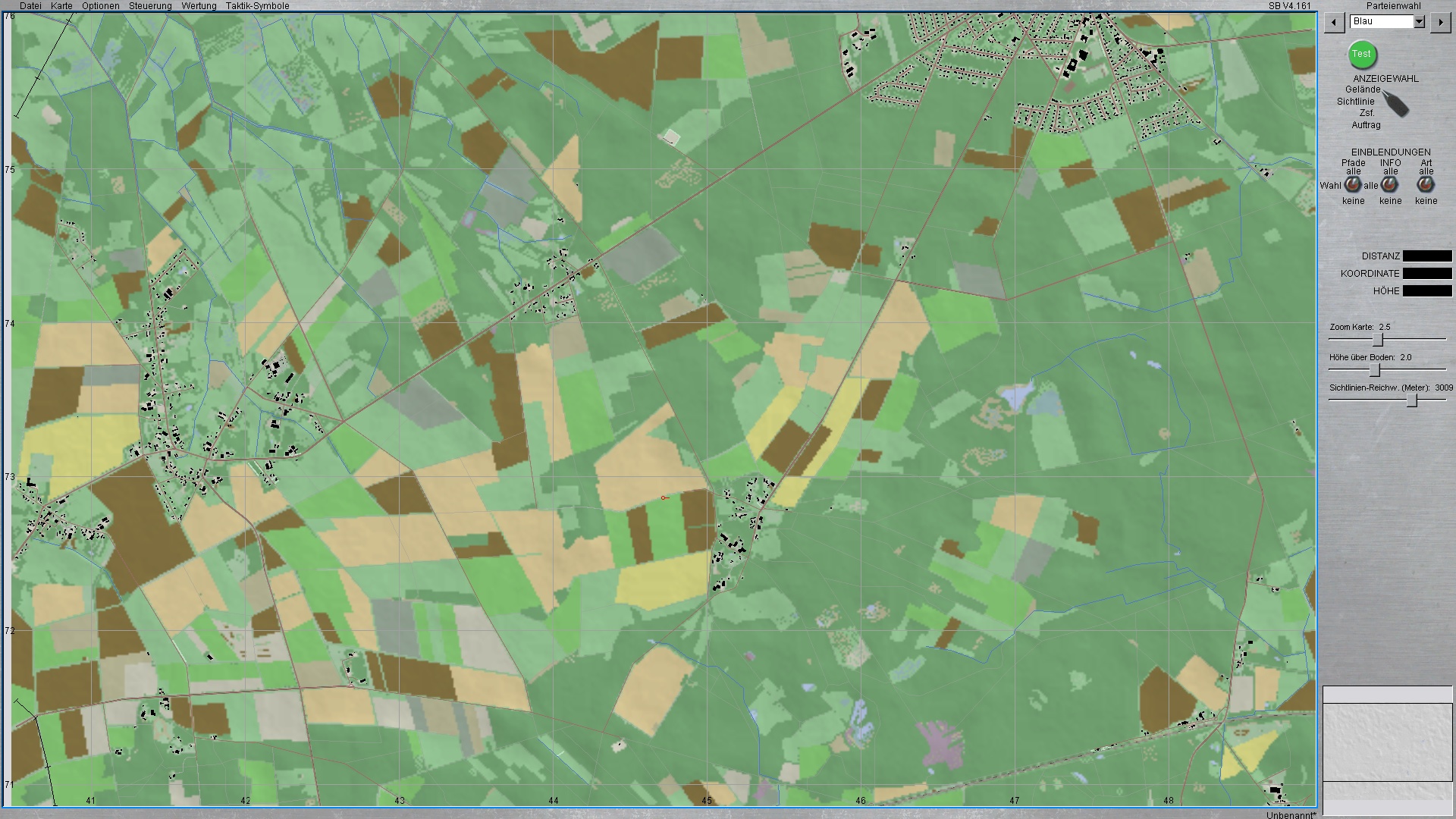Click the Zoom Karte slider handle
The width and height of the screenshot is (1456, 819).
click(x=1378, y=340)
